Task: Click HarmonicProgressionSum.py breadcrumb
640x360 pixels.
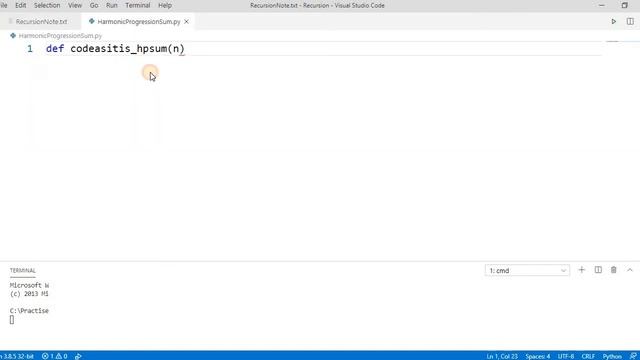Action: [60, 36]
